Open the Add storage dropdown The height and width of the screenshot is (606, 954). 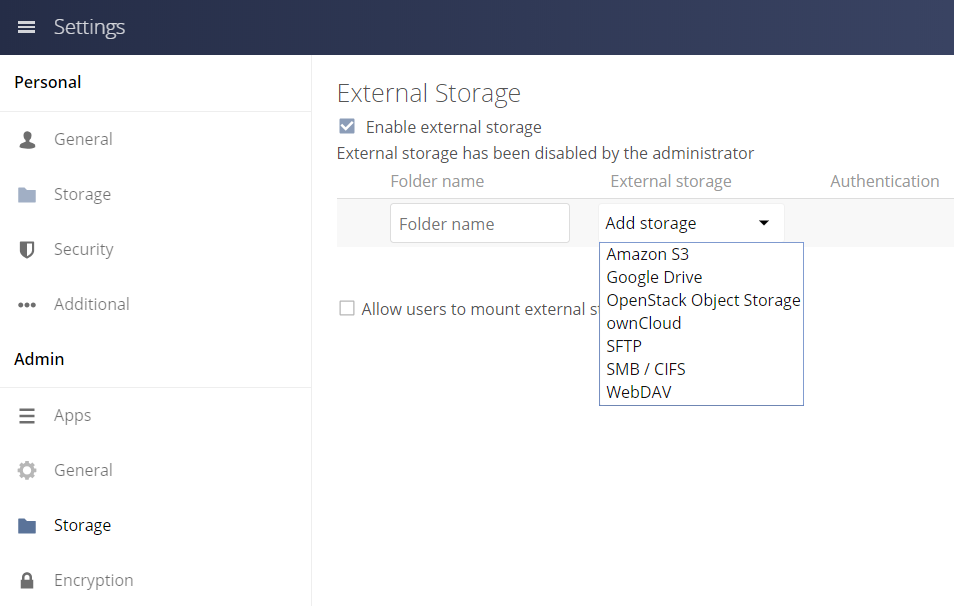point(690,222)
